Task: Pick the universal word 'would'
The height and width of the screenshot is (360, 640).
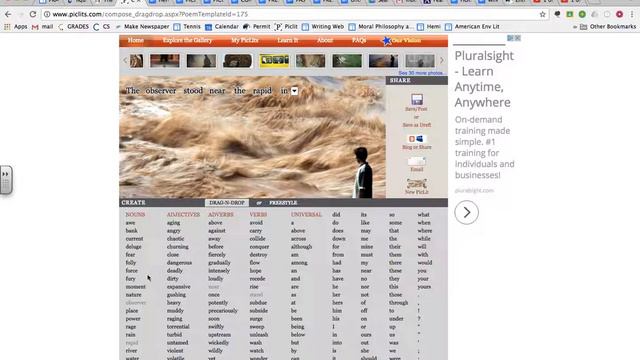Action: (424, 263)
